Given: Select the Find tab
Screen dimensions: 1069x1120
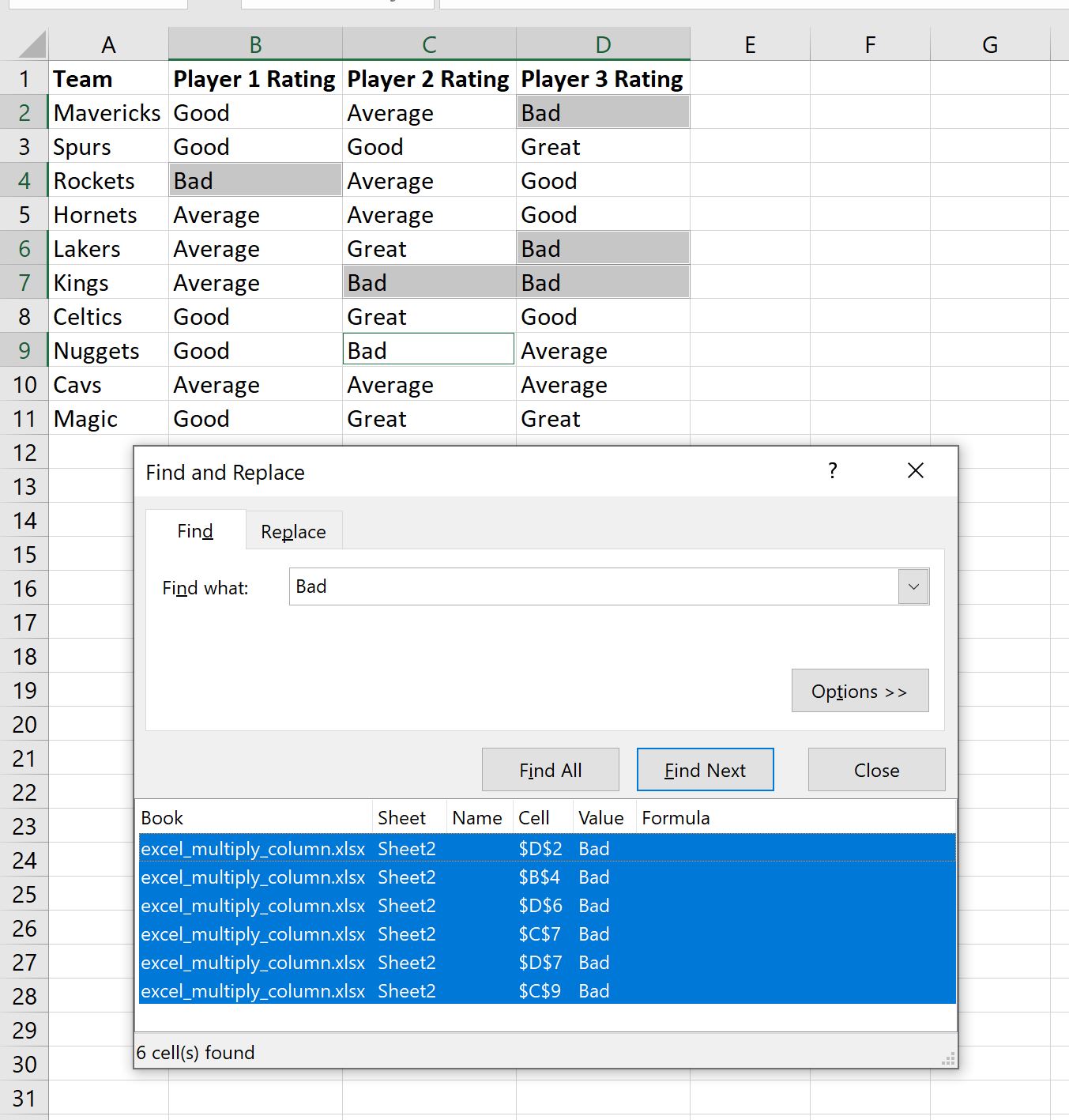Looking at the screenshot, I should 195,531.
